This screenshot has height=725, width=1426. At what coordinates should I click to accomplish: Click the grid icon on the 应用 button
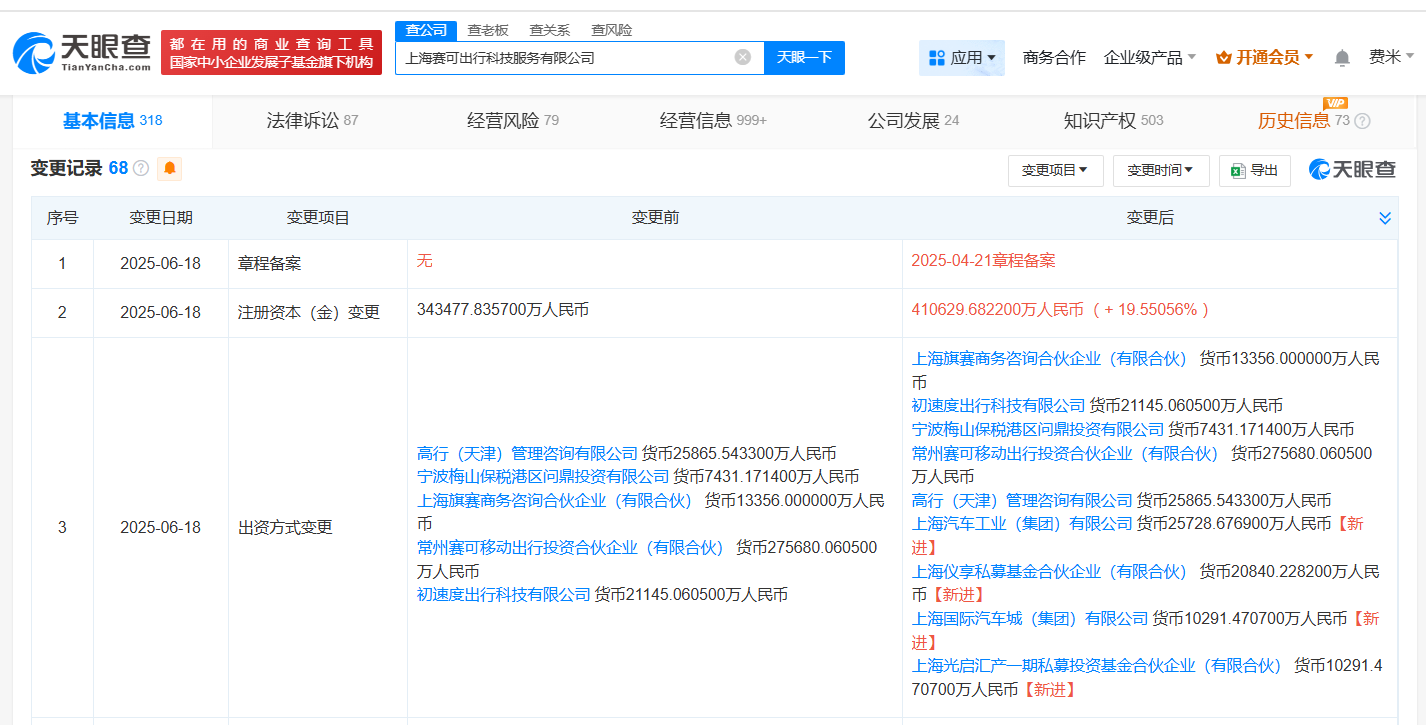937,58
